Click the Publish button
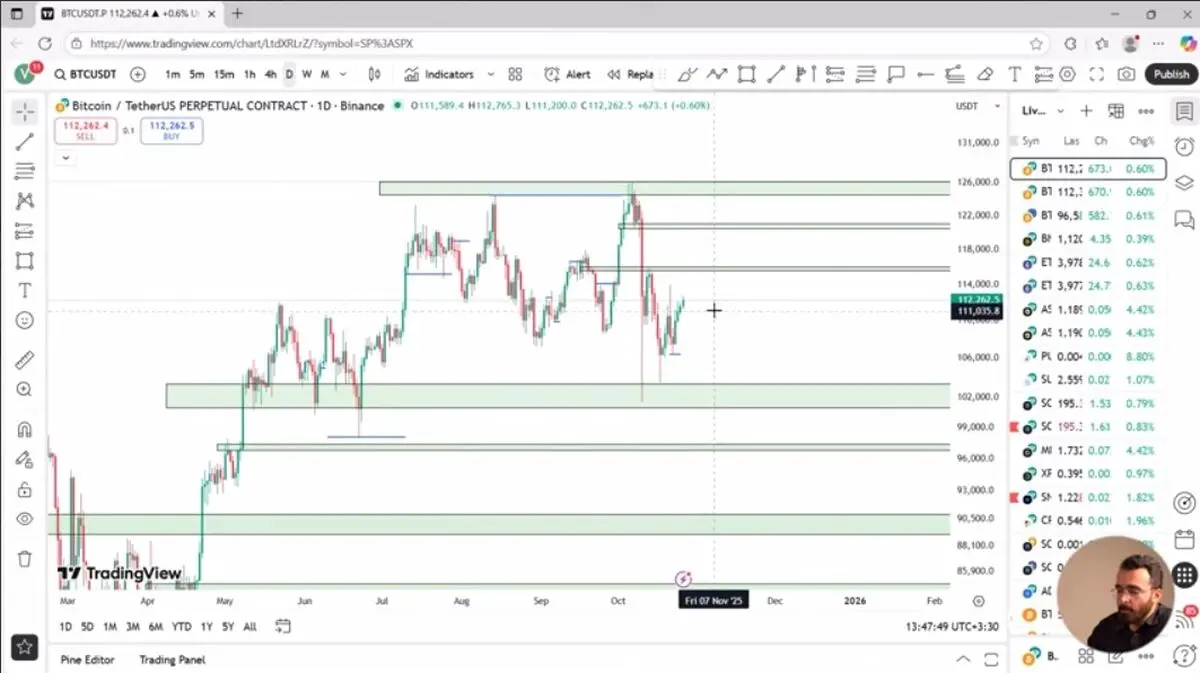 point(1171,74)
